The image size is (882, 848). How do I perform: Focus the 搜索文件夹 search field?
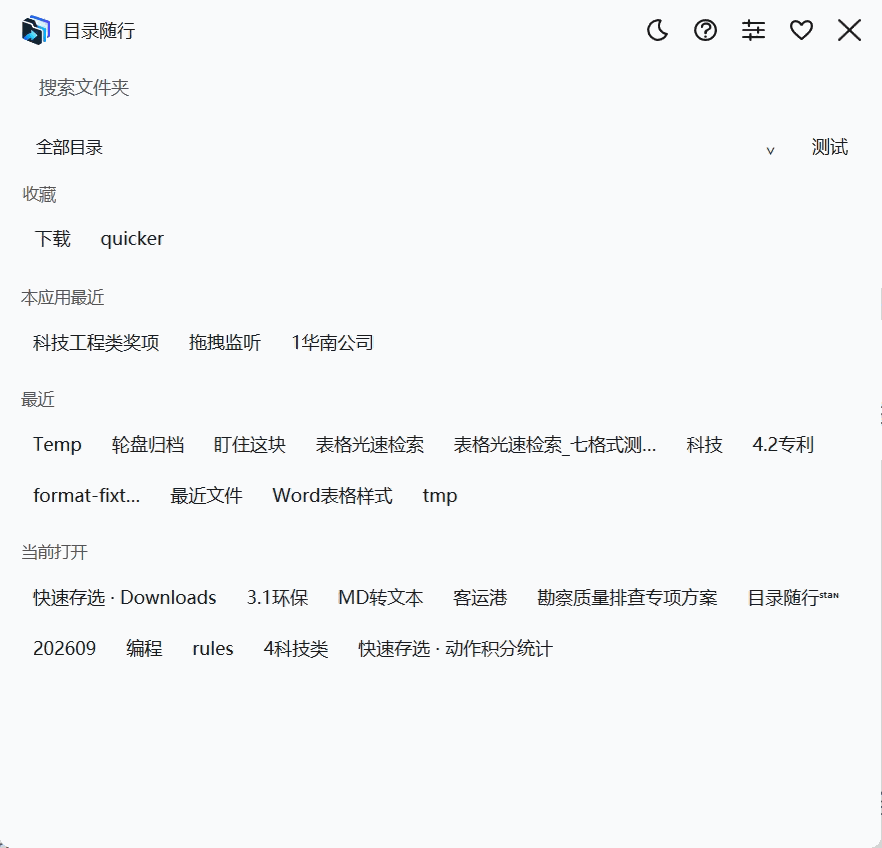tap(441, 88)
